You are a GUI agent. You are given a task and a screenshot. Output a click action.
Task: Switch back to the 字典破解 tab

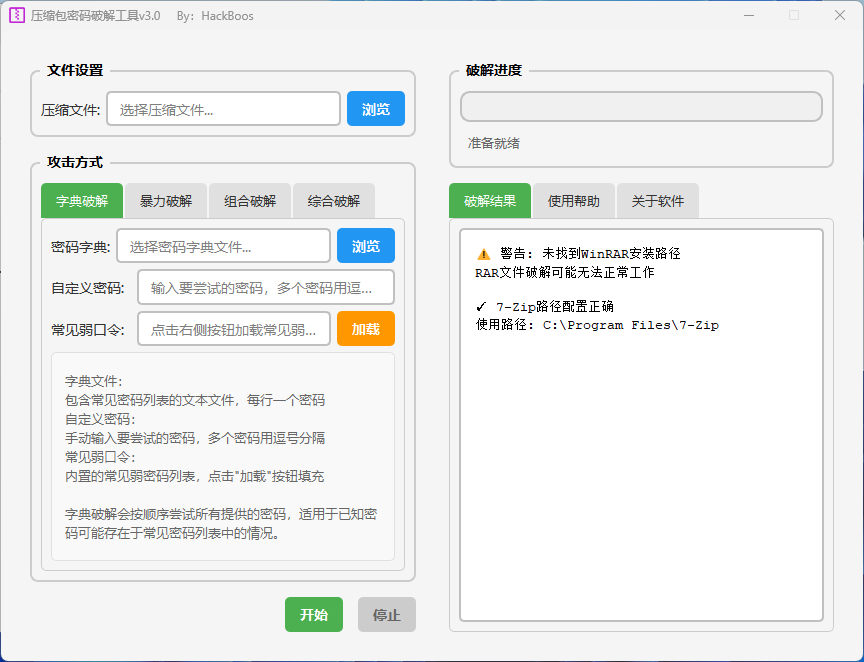pyautogui.click(x=81, y=200)
